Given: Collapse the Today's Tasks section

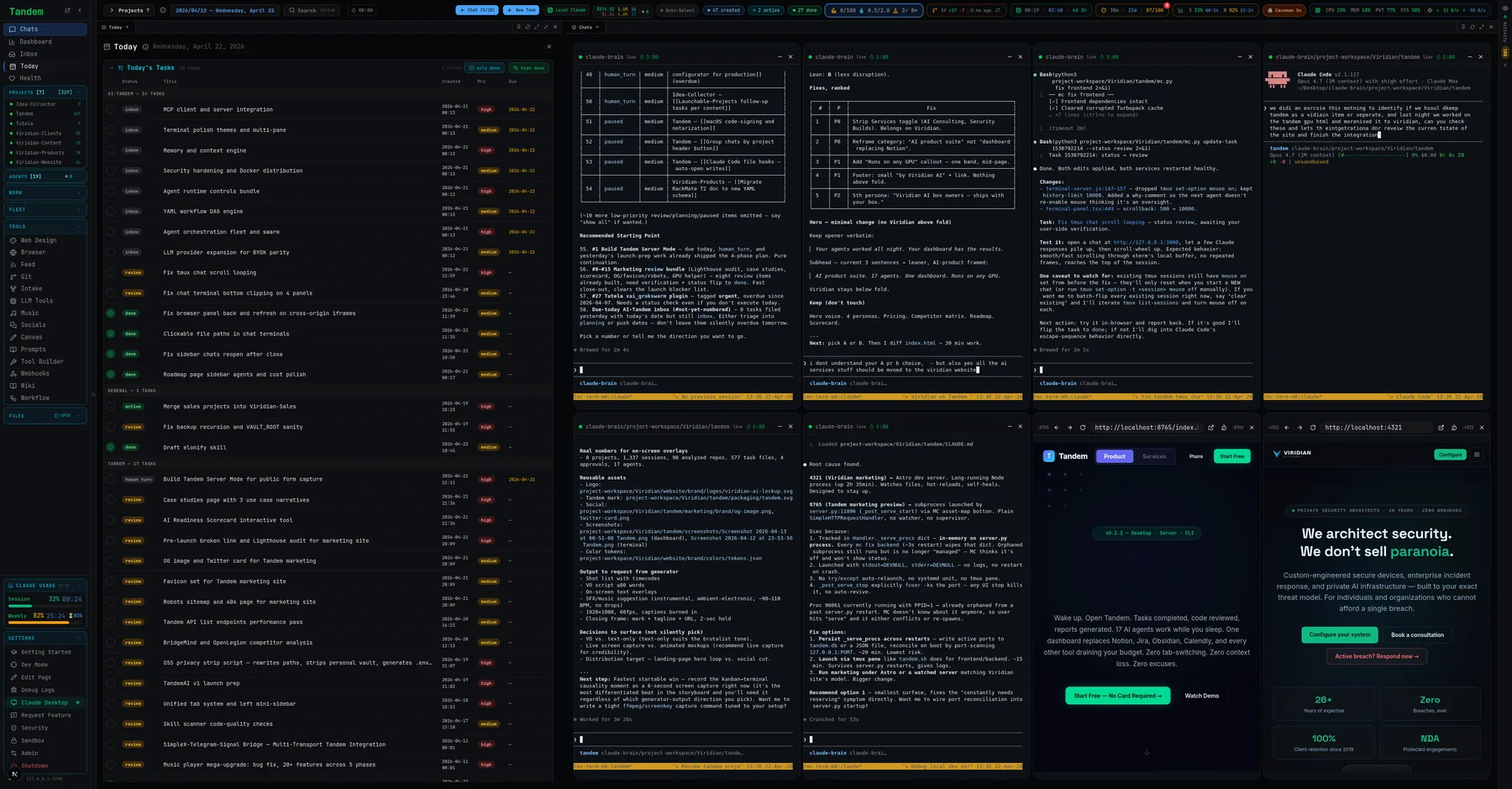Looking at the screenshot, I should 111,68.
